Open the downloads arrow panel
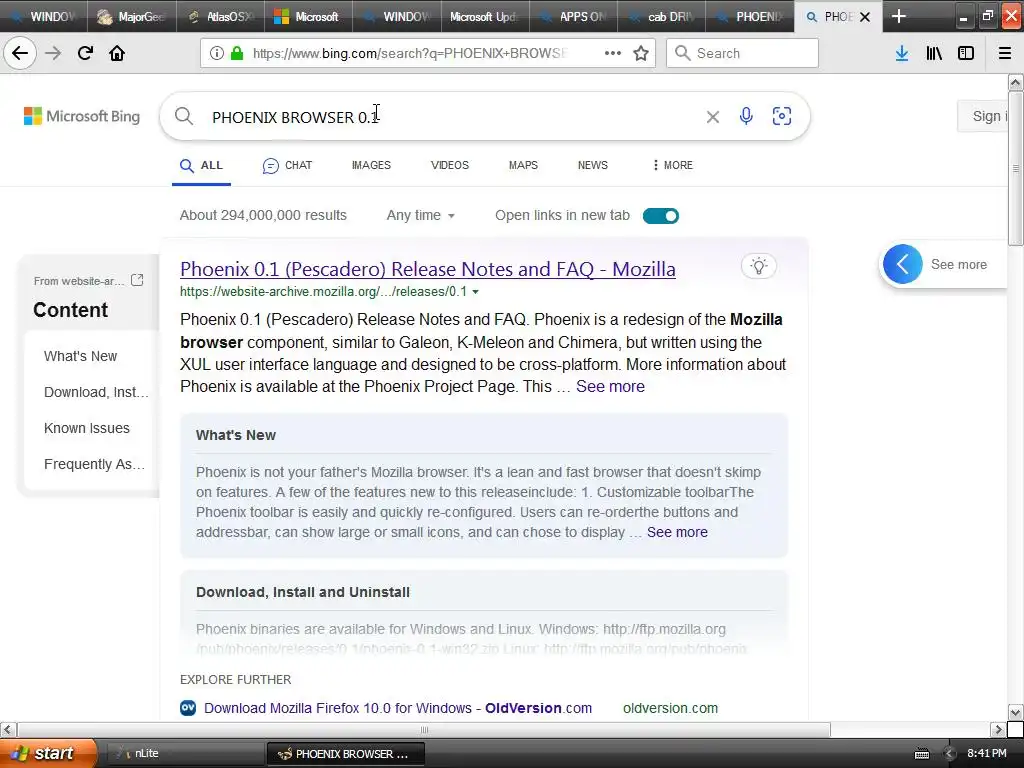Image resolution: width=1024 pixels, height=768 pixels. [902, 53]
